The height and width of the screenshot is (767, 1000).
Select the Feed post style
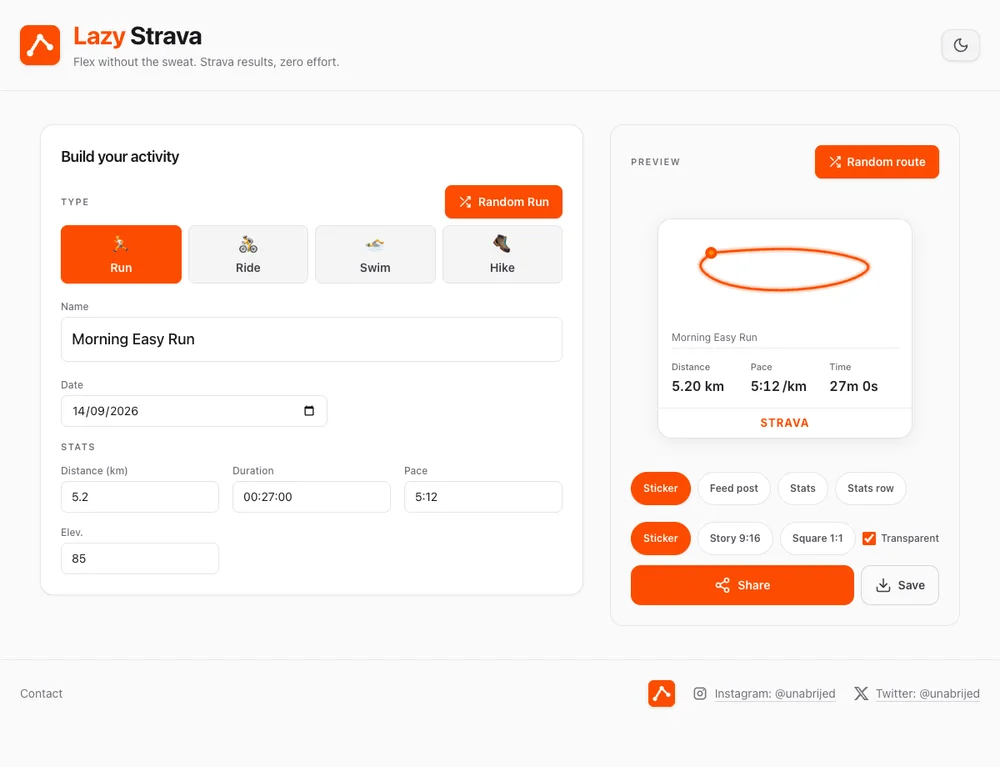[x=734, y=488]
